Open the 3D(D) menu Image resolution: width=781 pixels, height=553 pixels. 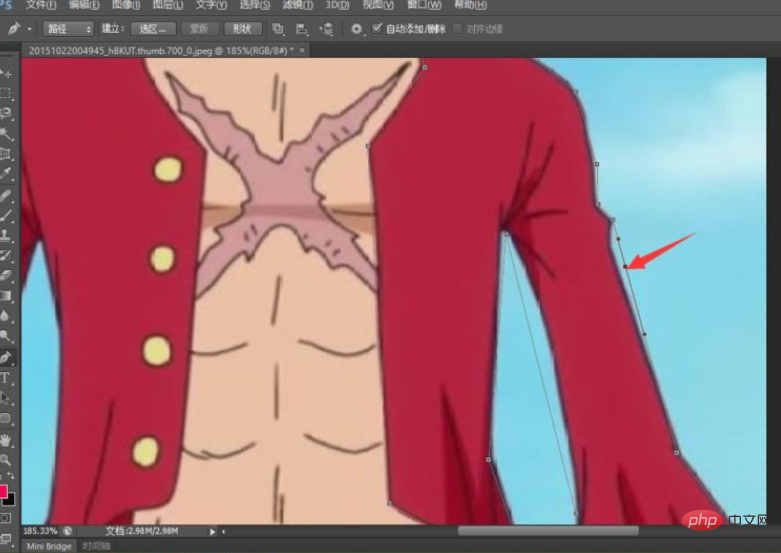coord(337,5)
